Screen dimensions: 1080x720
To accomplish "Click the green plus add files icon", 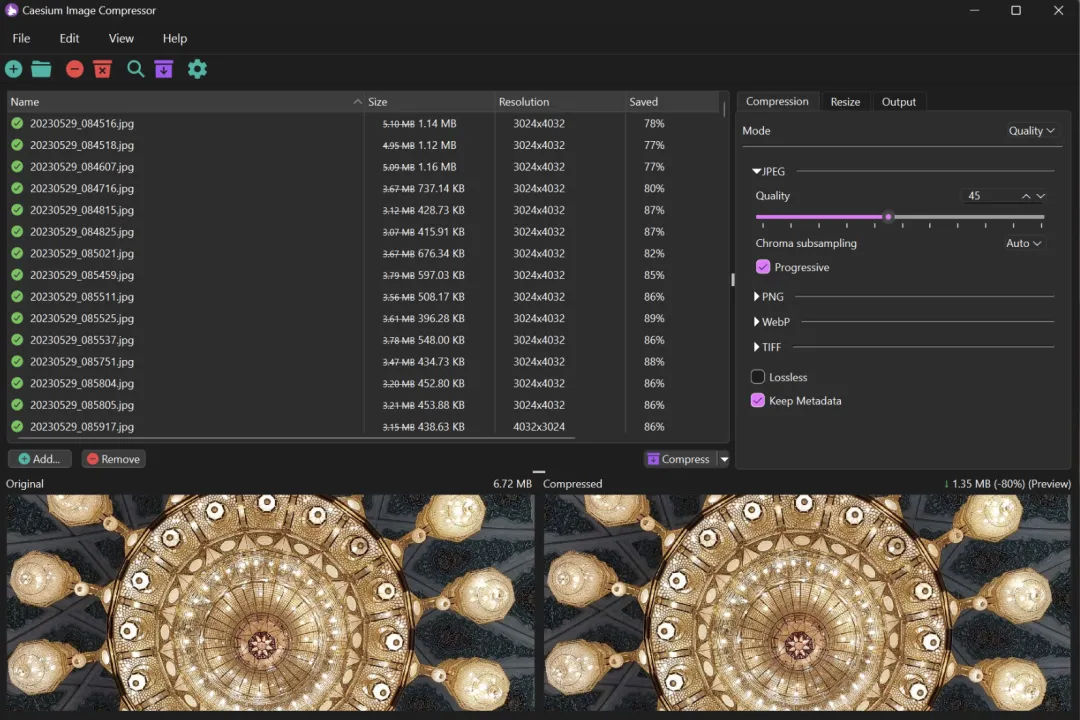I will click(x=14, y=69).
